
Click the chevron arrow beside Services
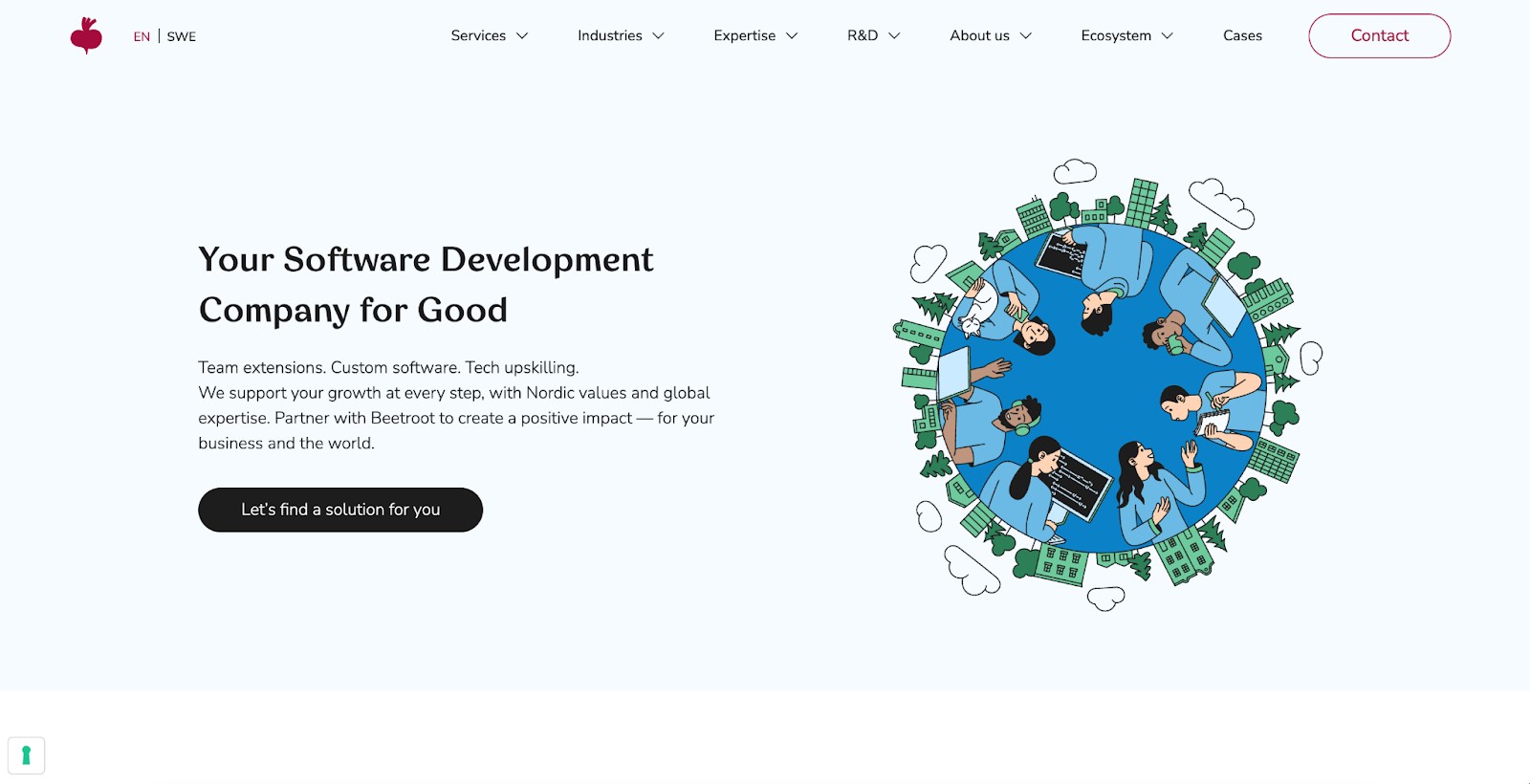click(x=522, y=36)
